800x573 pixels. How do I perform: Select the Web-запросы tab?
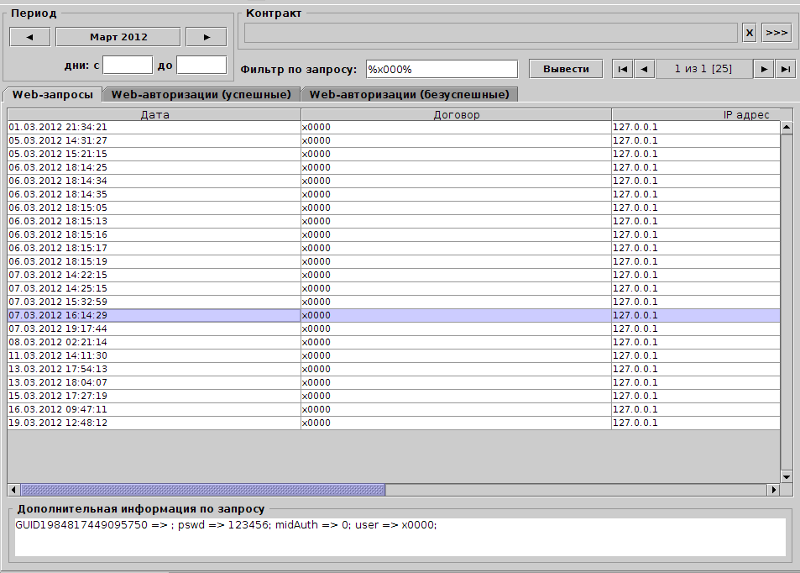click(53, 94)
